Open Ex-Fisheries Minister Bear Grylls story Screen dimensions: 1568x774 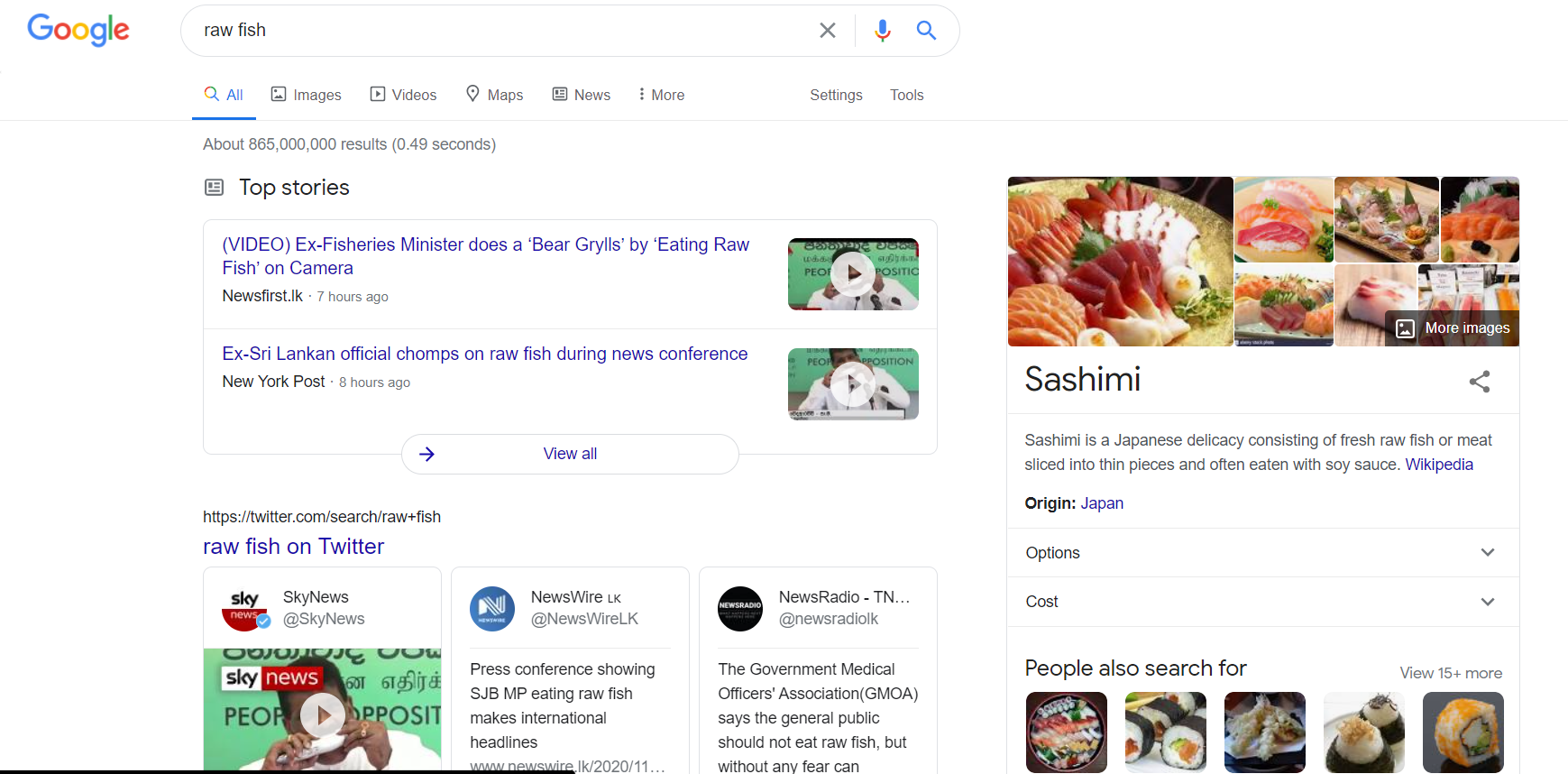point(486,256)
